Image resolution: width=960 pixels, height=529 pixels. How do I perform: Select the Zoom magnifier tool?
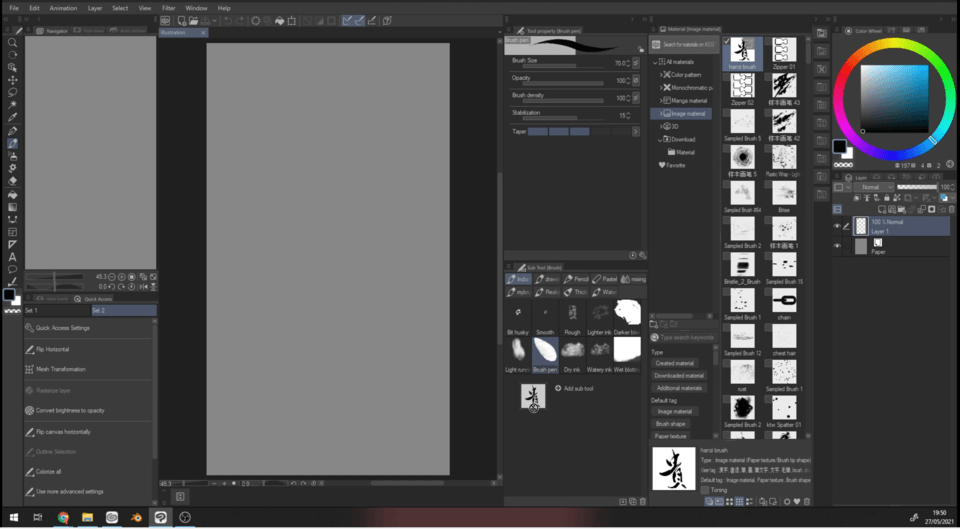(x=12, y=42)
